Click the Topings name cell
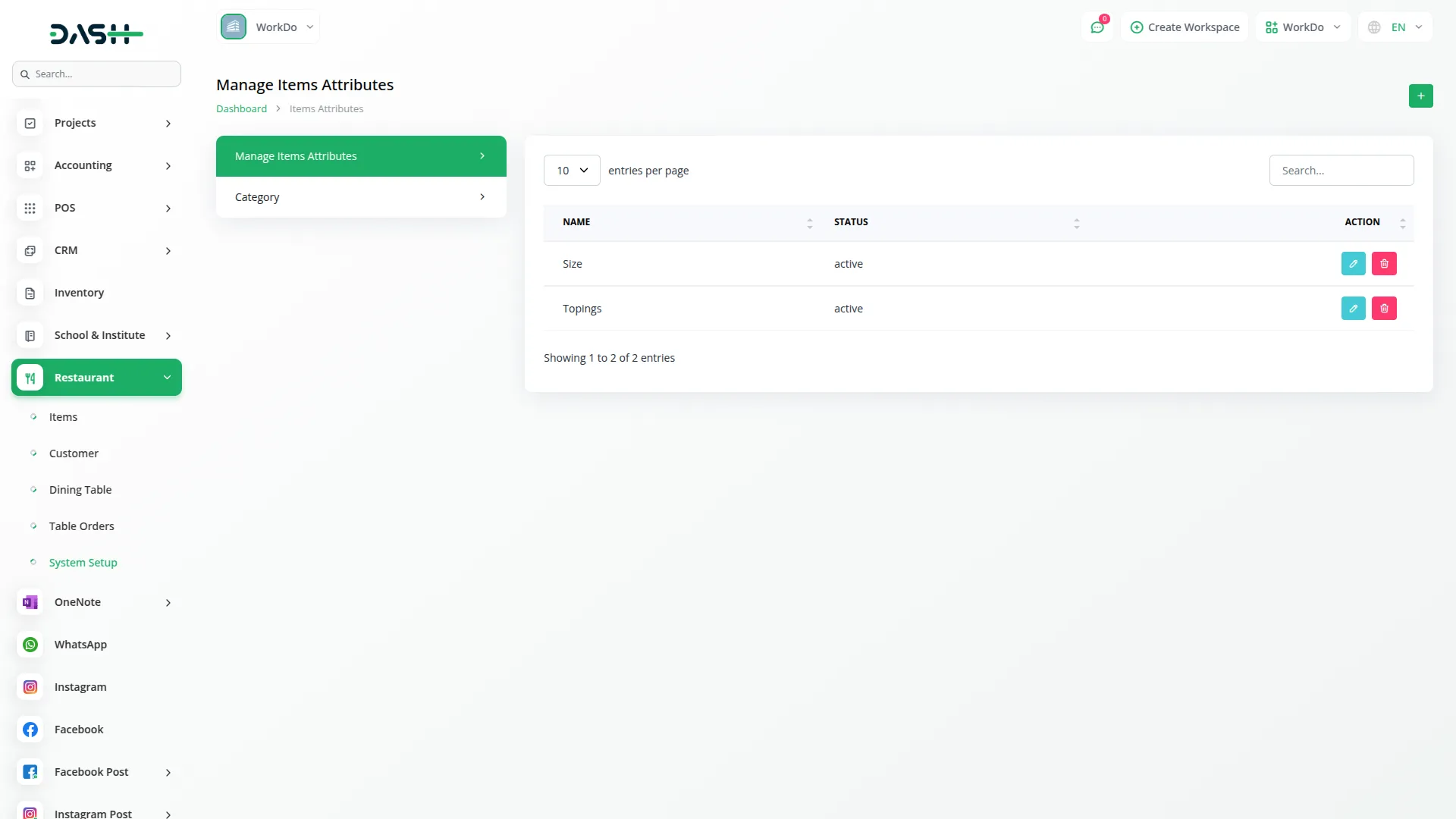1456x819 pixels. (x=582, y=309)
